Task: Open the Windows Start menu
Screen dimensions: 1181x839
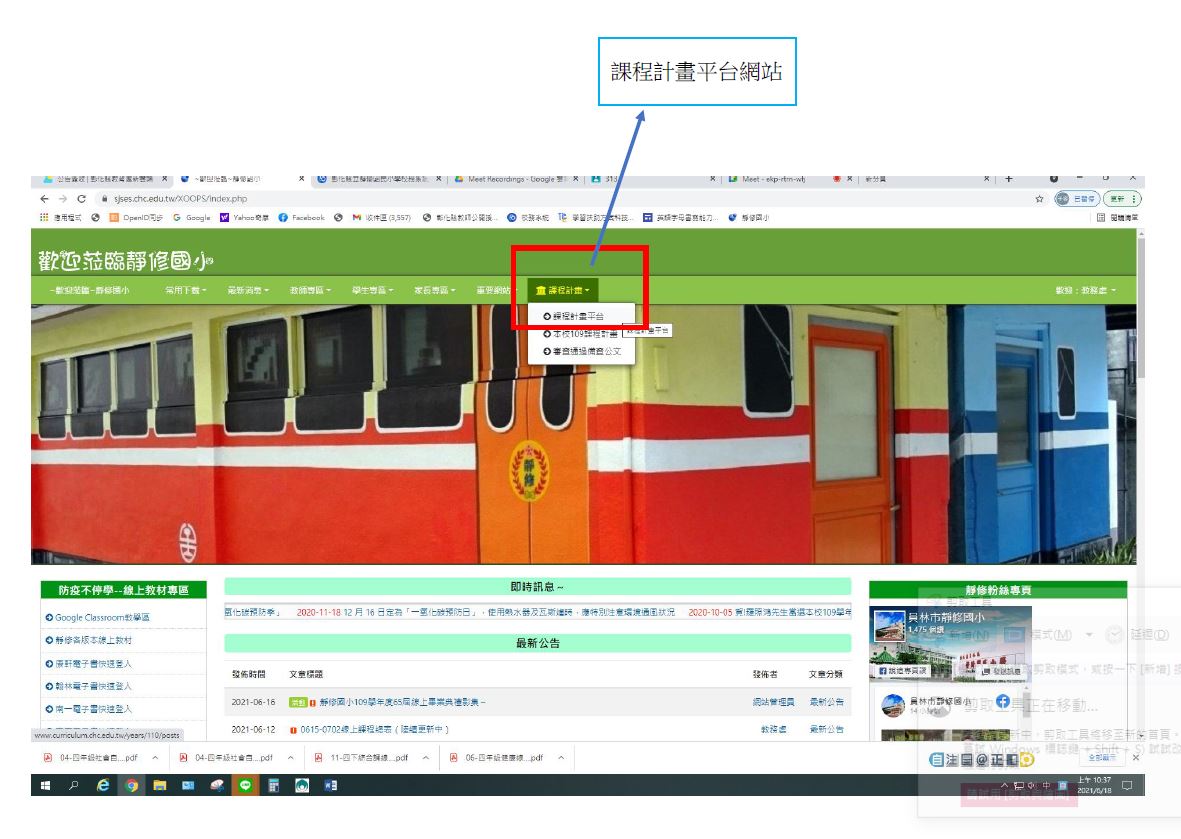Action: (45, 786)
